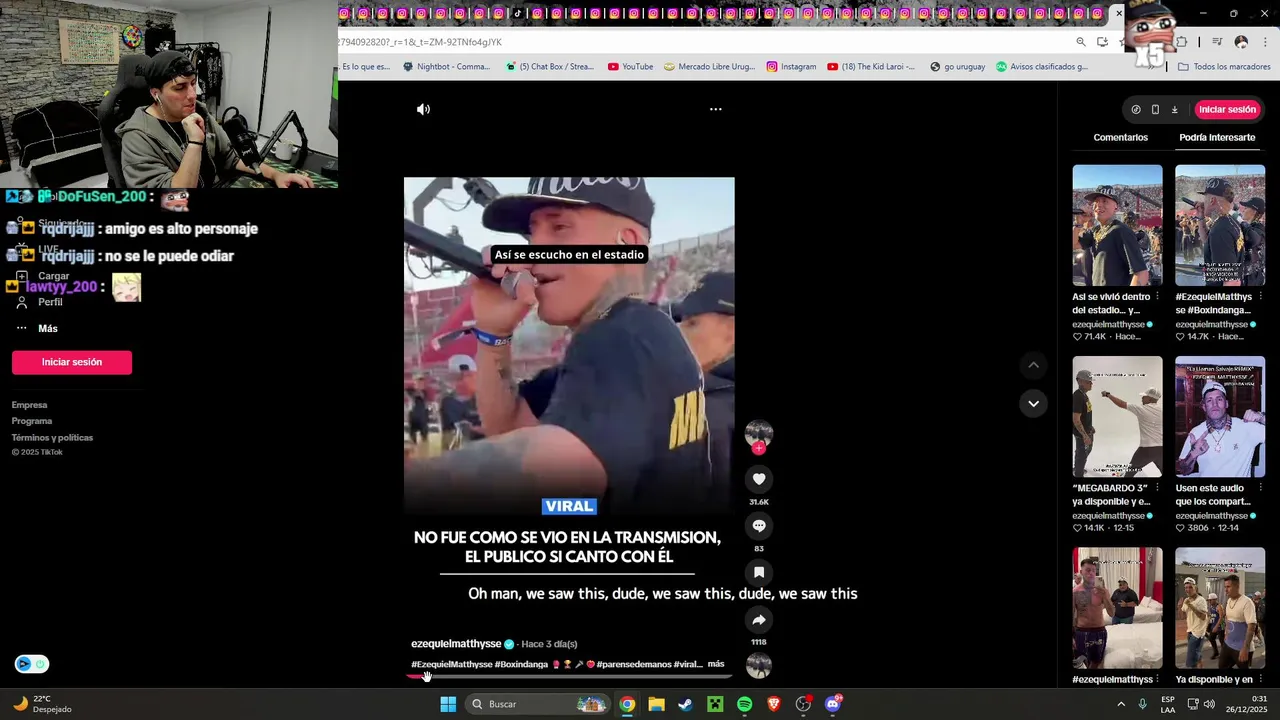Viewport: 1280px width, 720px height.
Task: Go to the next video with down arrow
Action: click(1033, 404)
